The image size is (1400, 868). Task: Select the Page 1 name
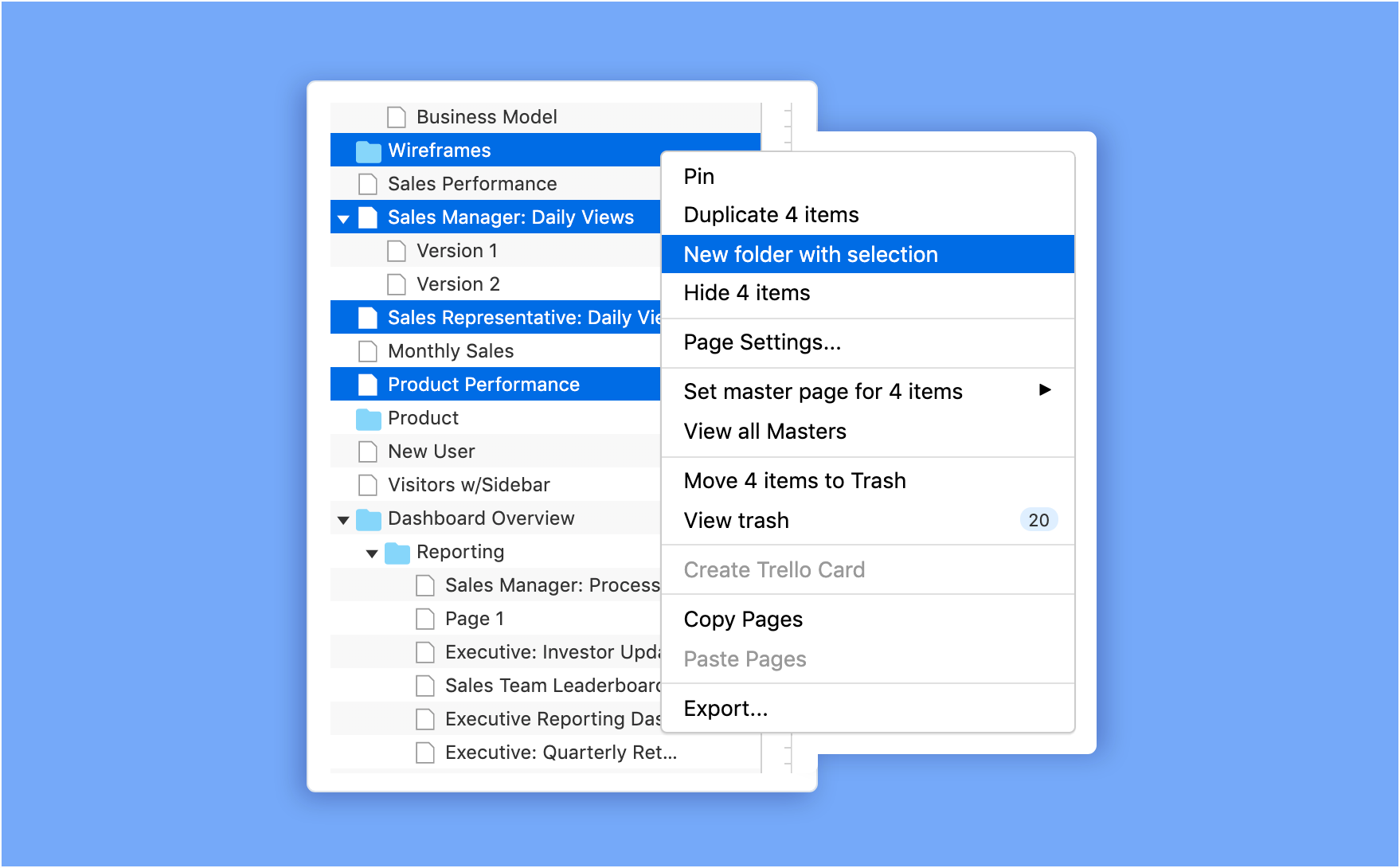point(475,619)
